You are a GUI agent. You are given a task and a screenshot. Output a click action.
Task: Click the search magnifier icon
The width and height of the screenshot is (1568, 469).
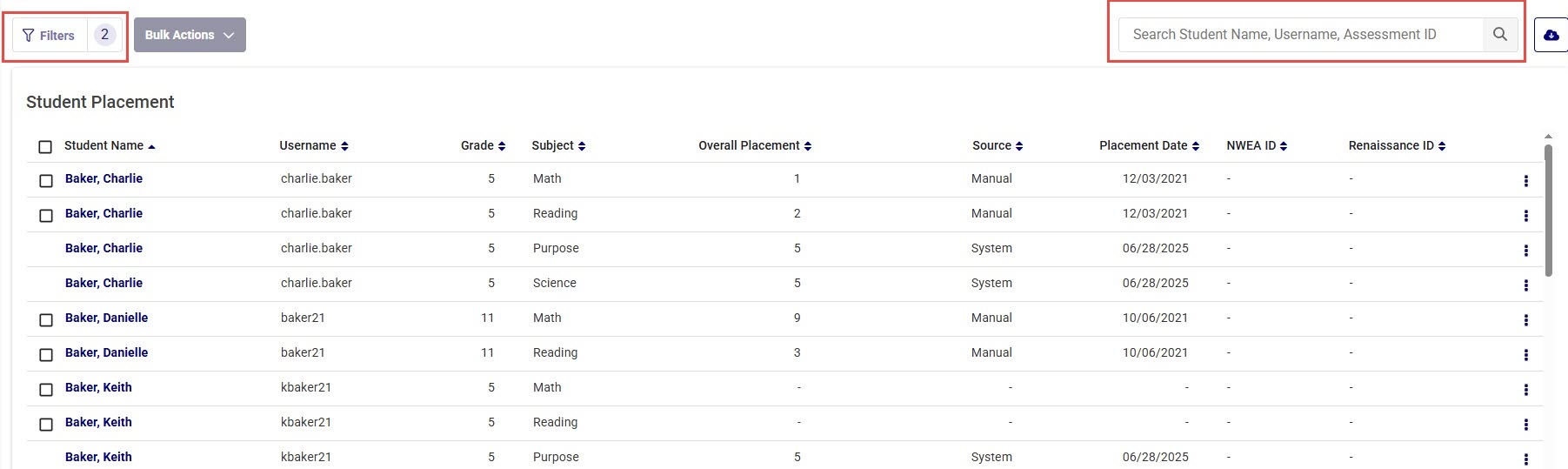[x=1500, y=35]
